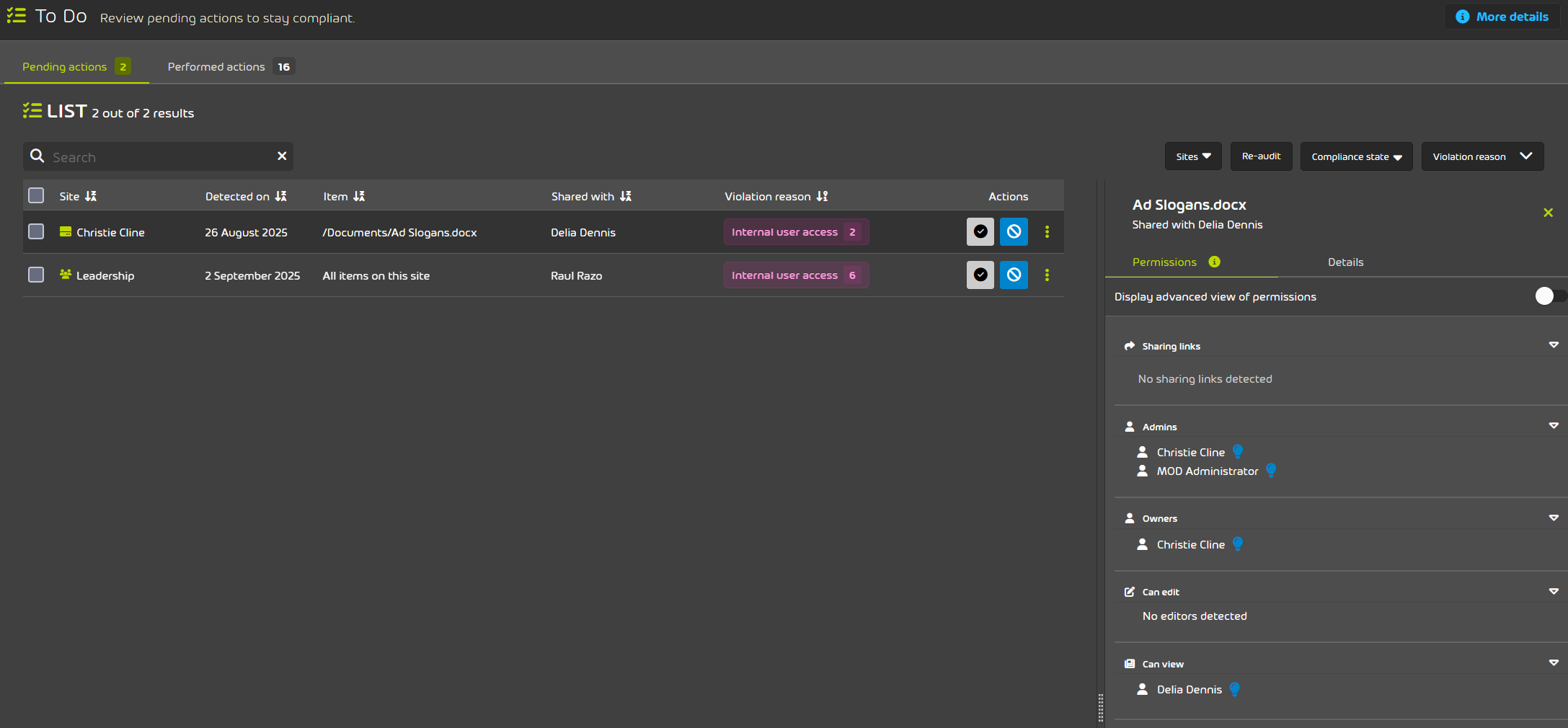Approve the Christie Cline pending action

click(x=980, y=232)
